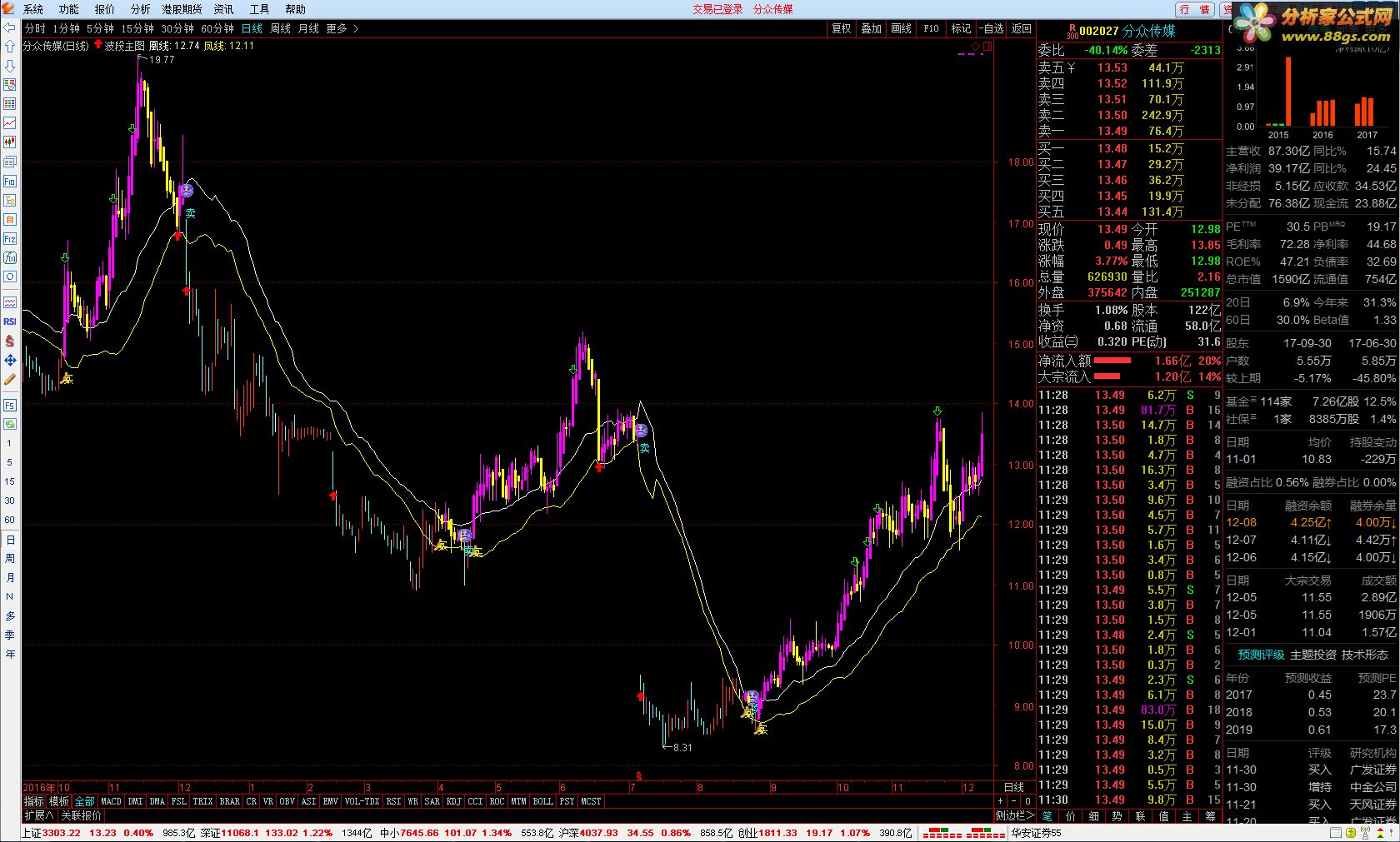The width and height of the screenshot is (1400, 842).
Task: Open the colored quote grid icon
Action: pyautogui.click(x=10, y=85)
